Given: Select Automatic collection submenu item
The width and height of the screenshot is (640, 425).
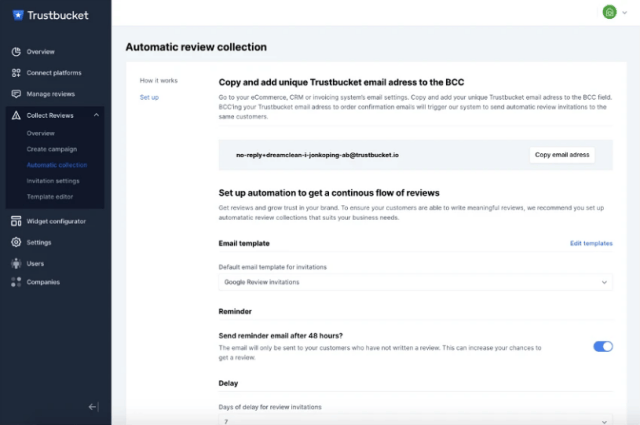Looking at the screenshot, I should [x=57, y=165].
